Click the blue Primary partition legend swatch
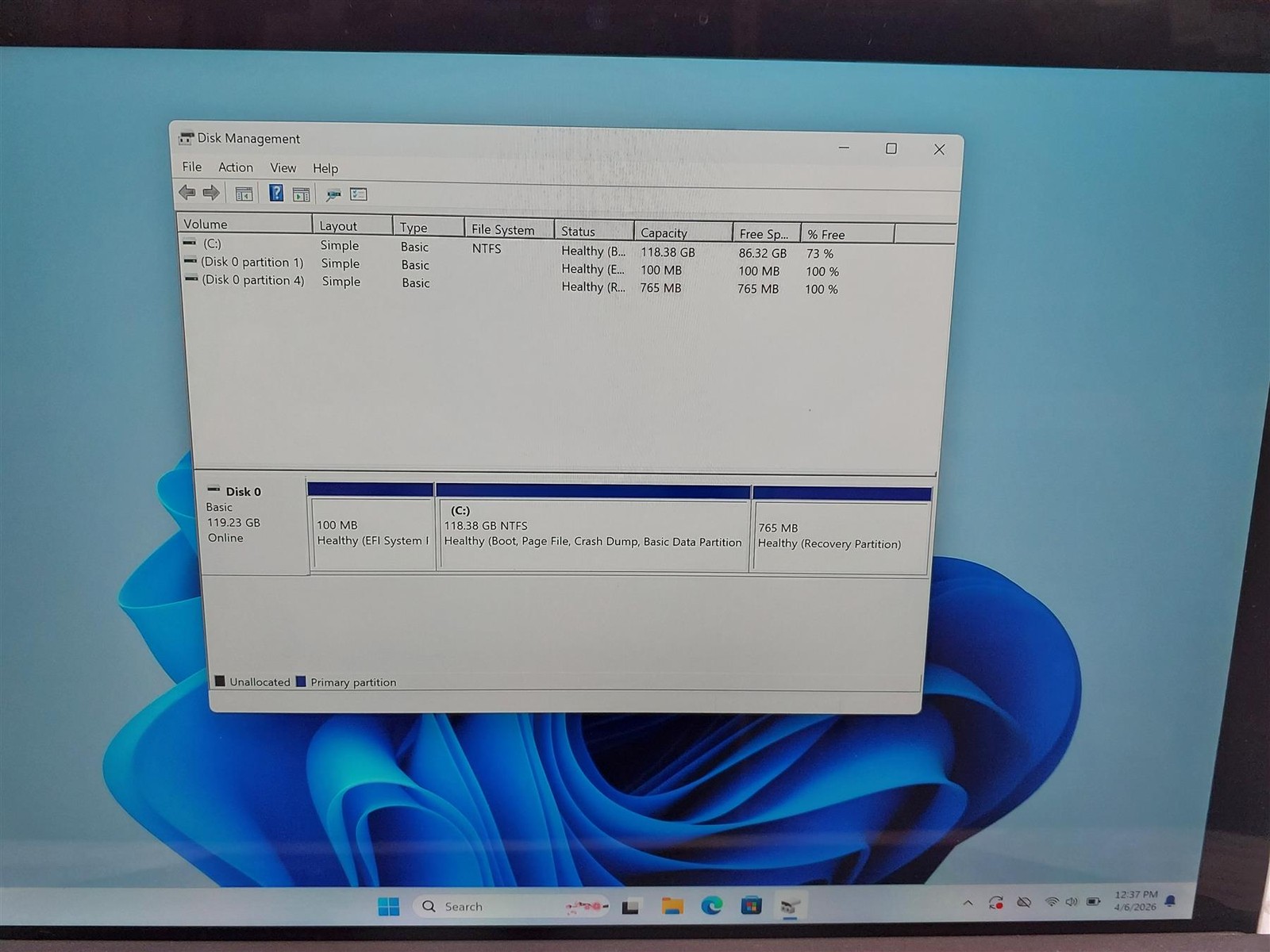This screenshot has height=952, width=1270. tap(301, 681)
